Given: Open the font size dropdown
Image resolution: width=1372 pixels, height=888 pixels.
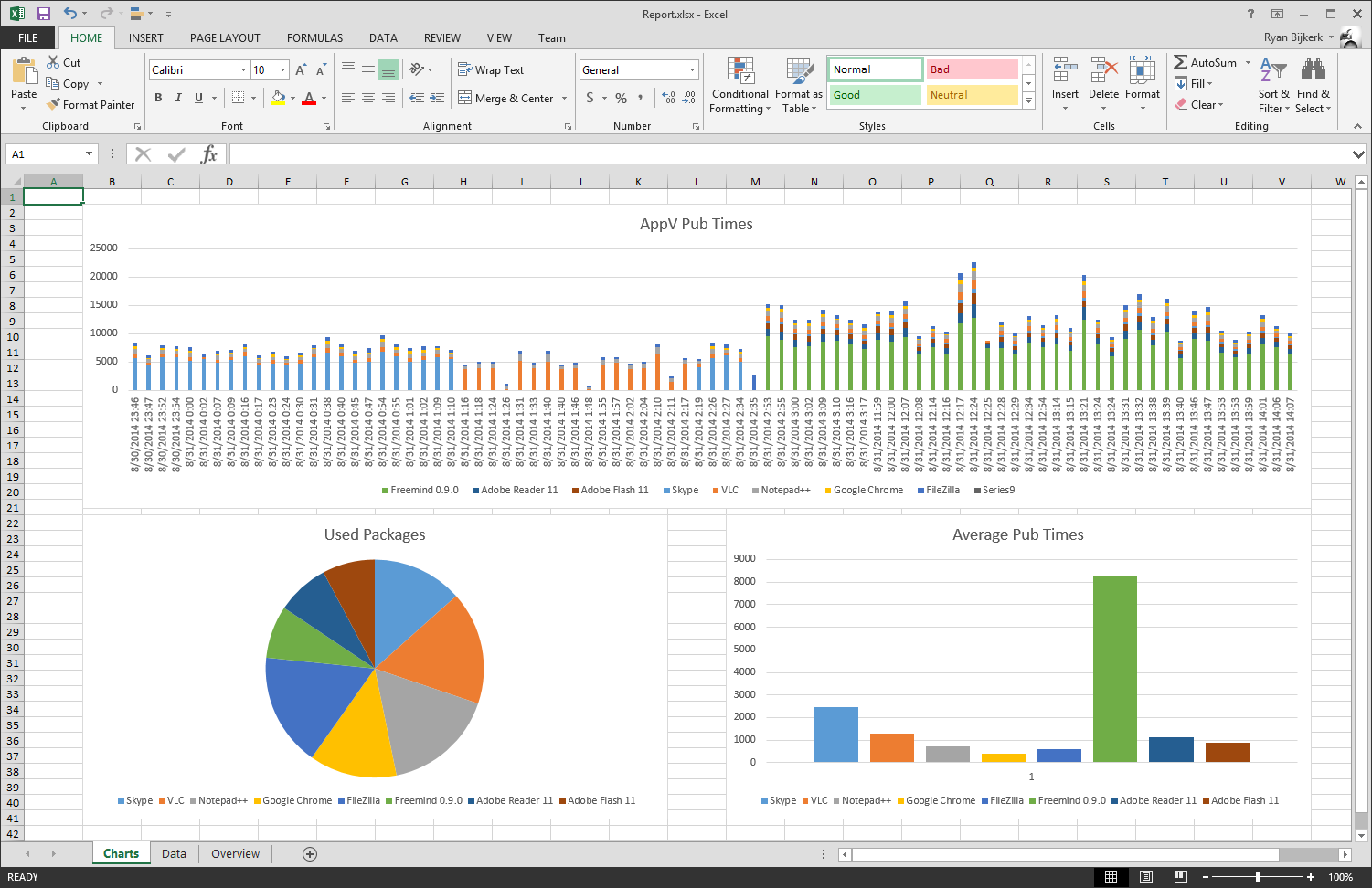Looking at the screenshot, I should click(x=282, y=69).
